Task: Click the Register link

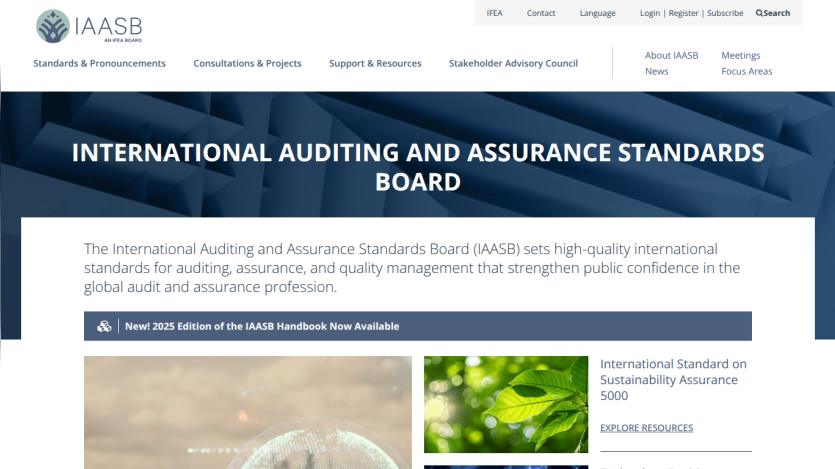Action: coord(683,13)
